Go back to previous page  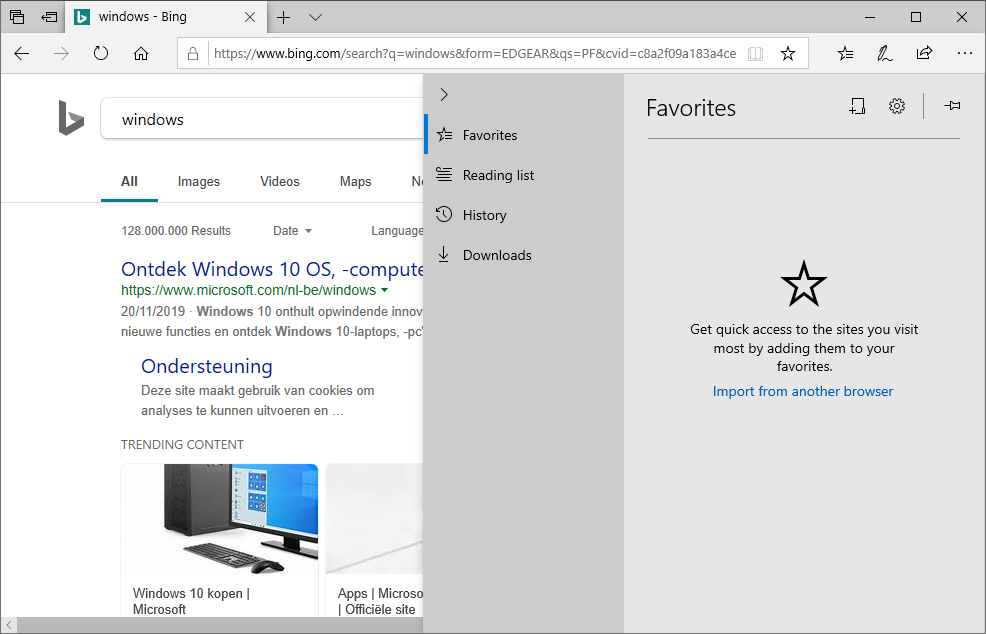coord(21,53)
